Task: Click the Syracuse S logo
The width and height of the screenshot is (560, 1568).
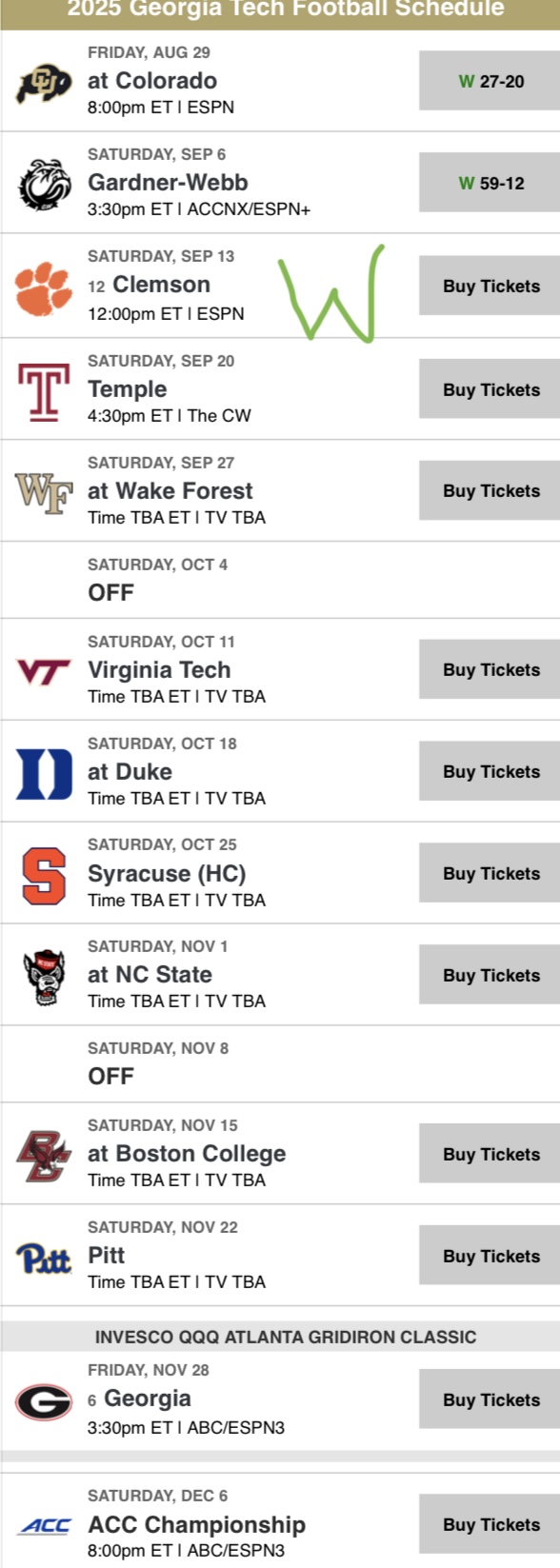Action: pyautogui.click(x=44, y=875)
